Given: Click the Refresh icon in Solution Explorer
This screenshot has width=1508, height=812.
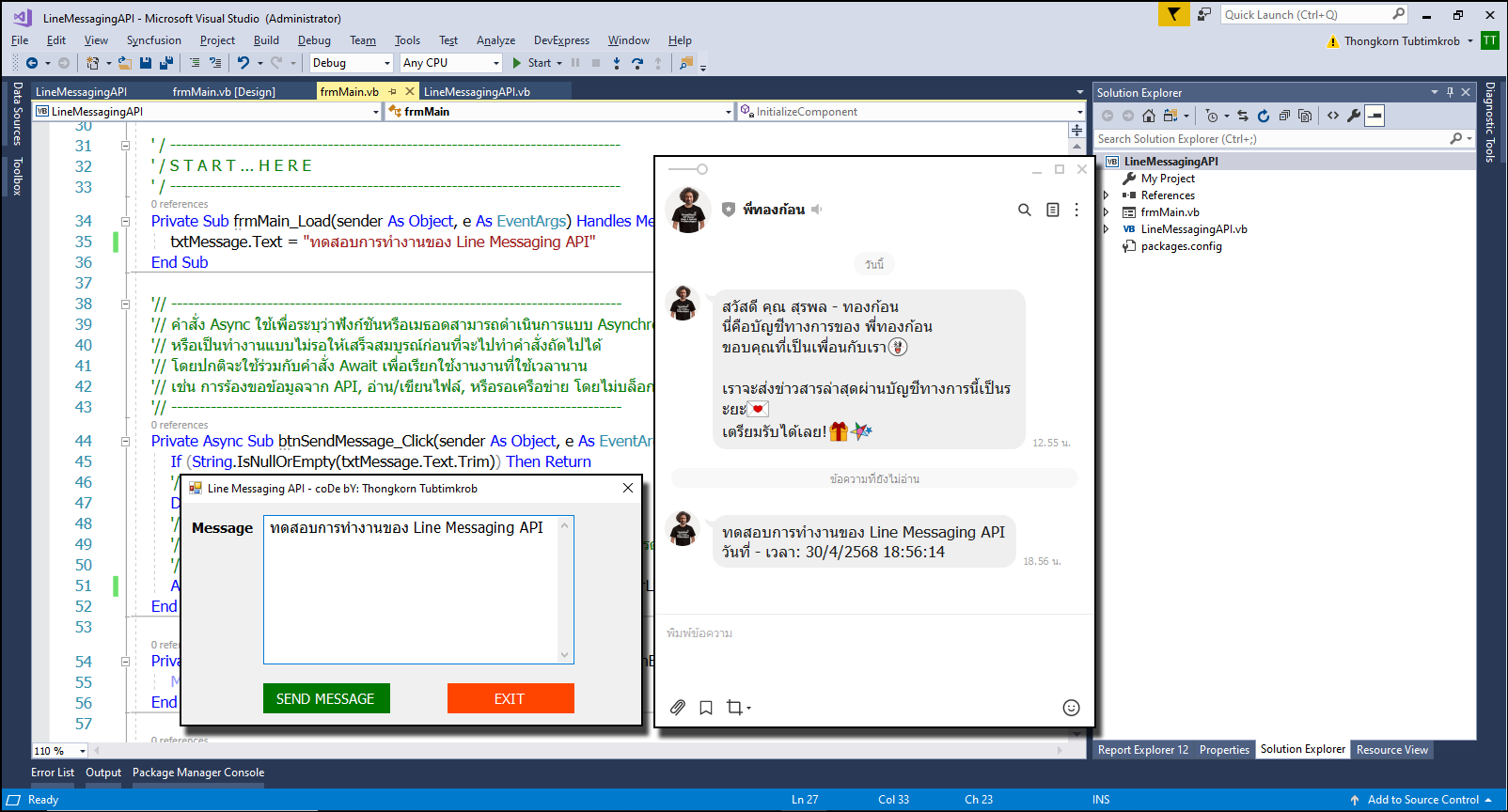Looking at the screenshot, I should (1264, 116).
